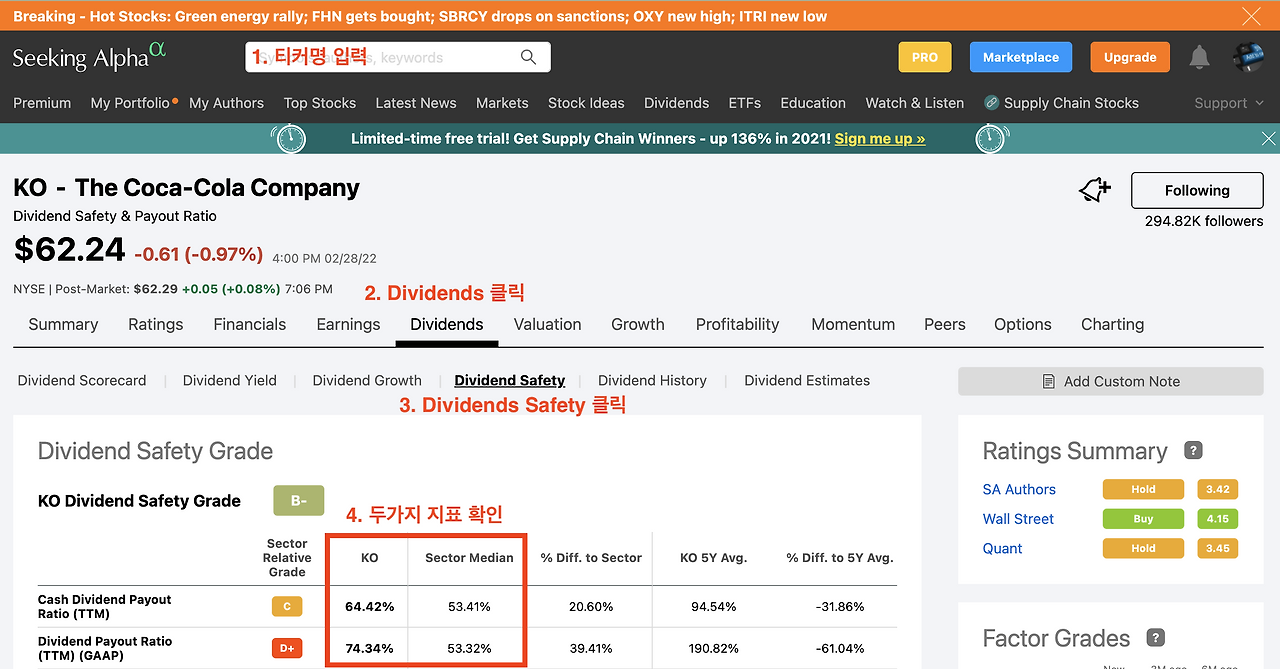Click the PRO button
1280x669 pixels.
[x=925, y=57]
